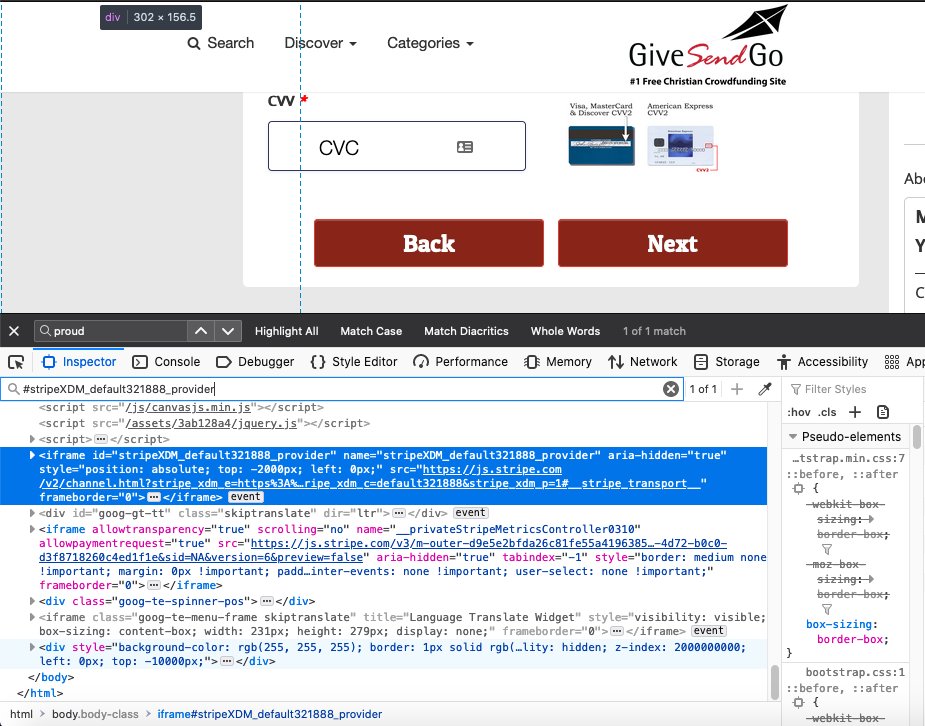Click the find bar text field containing 'proud'
This screenshot has width=925, height=726.
(x=111, y=331)
